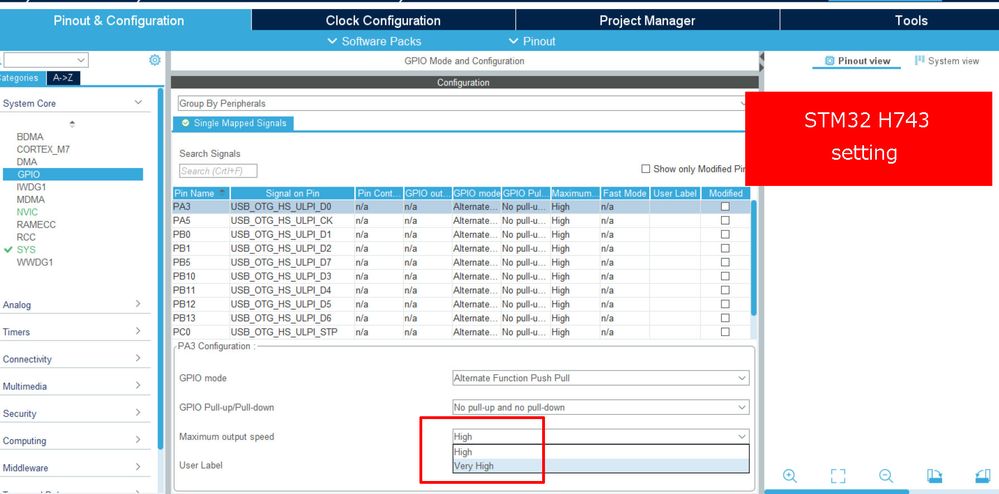Click the zoom out magnifier icon
This screenshot has height=494, width=999.
click(886, 476)
